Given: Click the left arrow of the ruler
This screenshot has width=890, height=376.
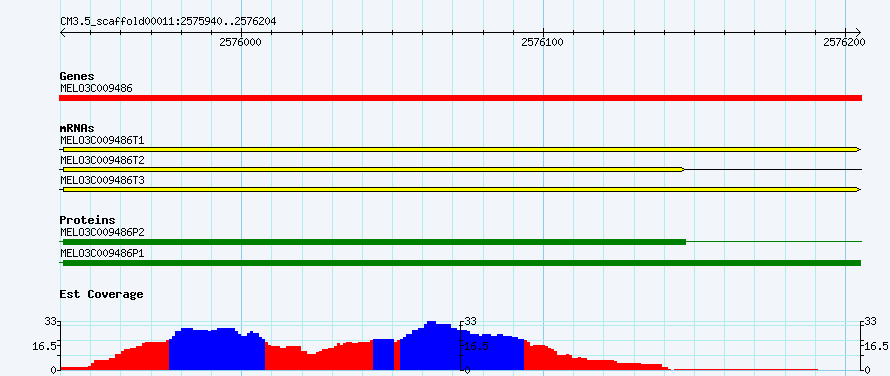Looking at the screenshot, I should (63, 32).
